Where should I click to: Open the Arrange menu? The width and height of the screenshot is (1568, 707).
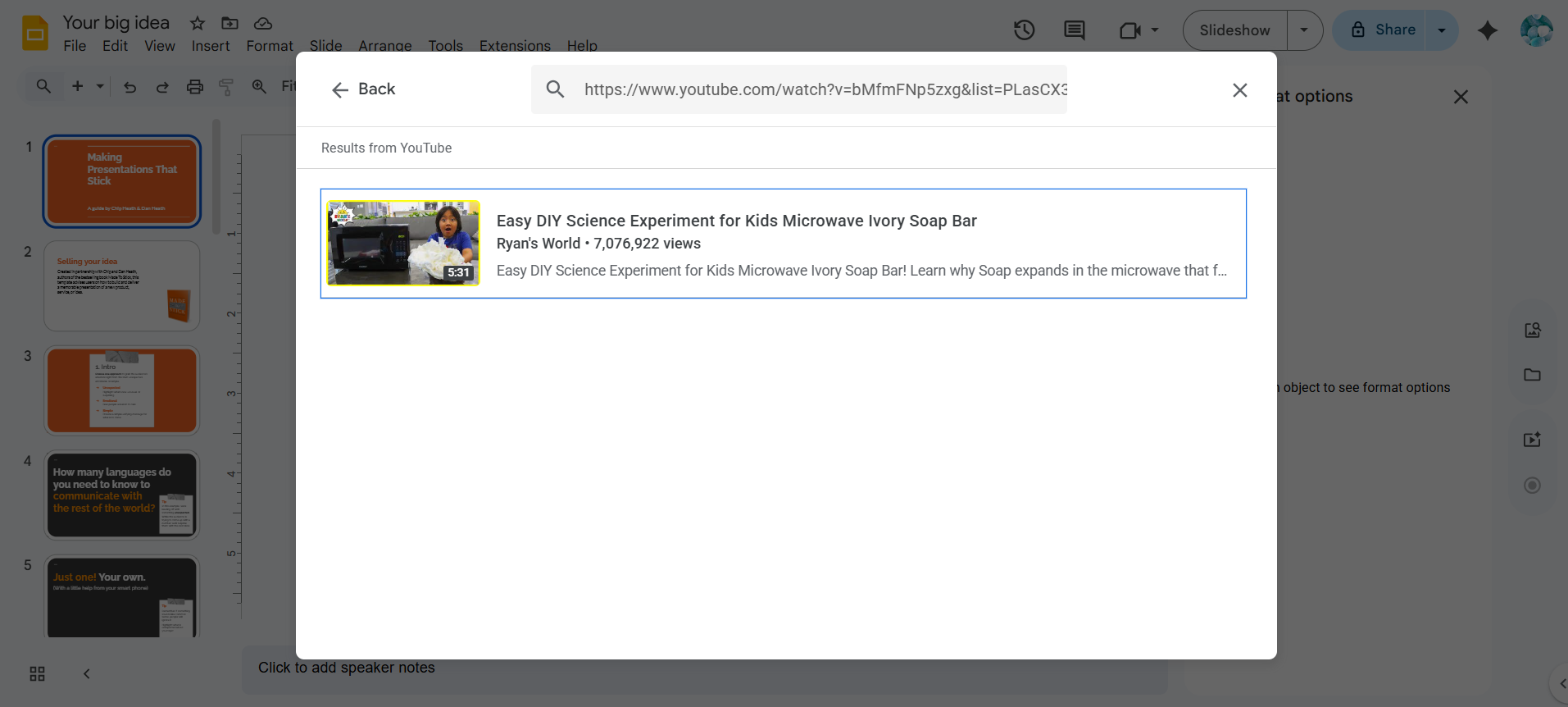[385, 46]
